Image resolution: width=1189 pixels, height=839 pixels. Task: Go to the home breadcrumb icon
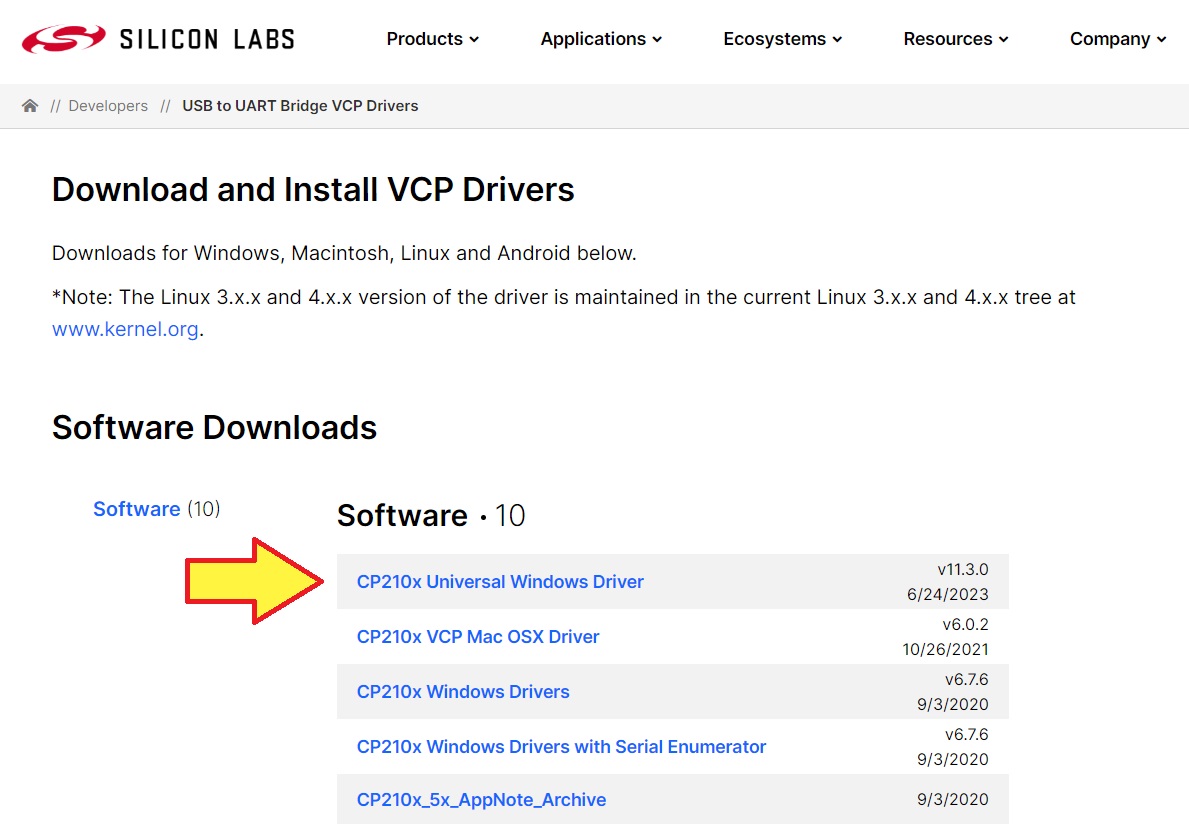click(30, 106)
